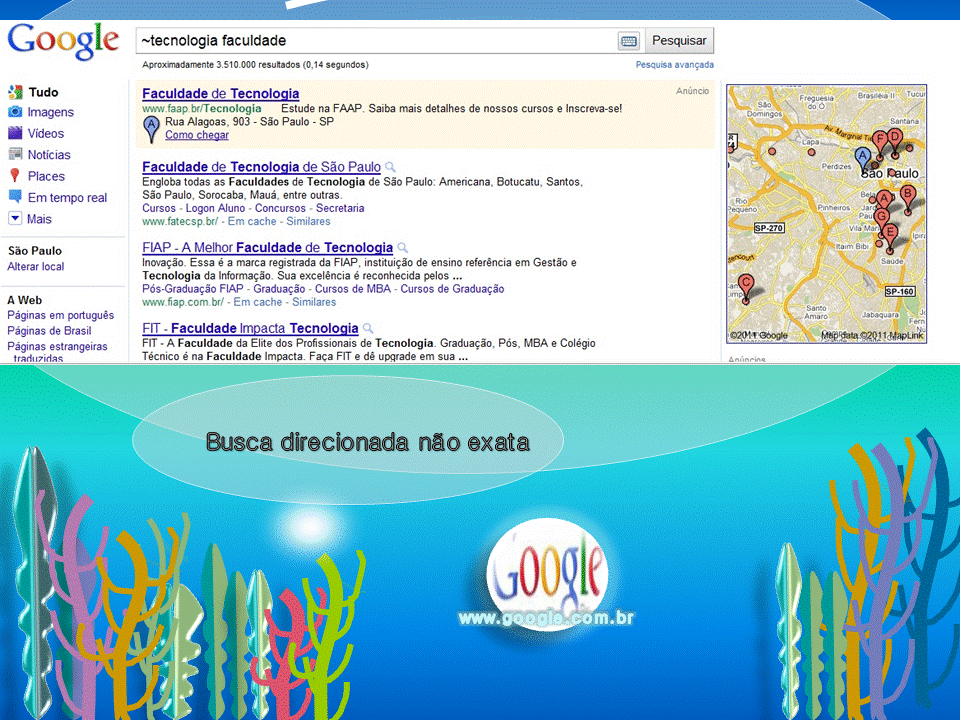Viewport: 960px width, 720px height.
Task: Click the Notícias newspaper icon
Action: coord(15,154)
